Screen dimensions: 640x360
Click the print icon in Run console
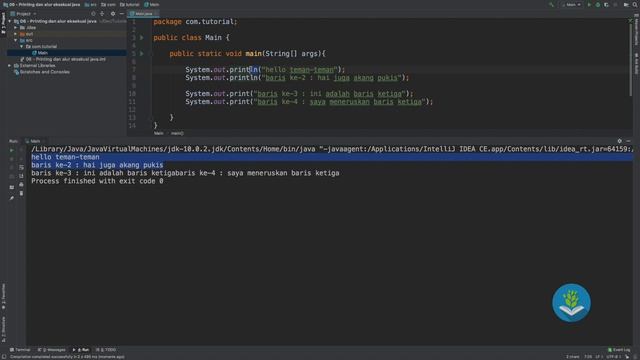(21, 184)
